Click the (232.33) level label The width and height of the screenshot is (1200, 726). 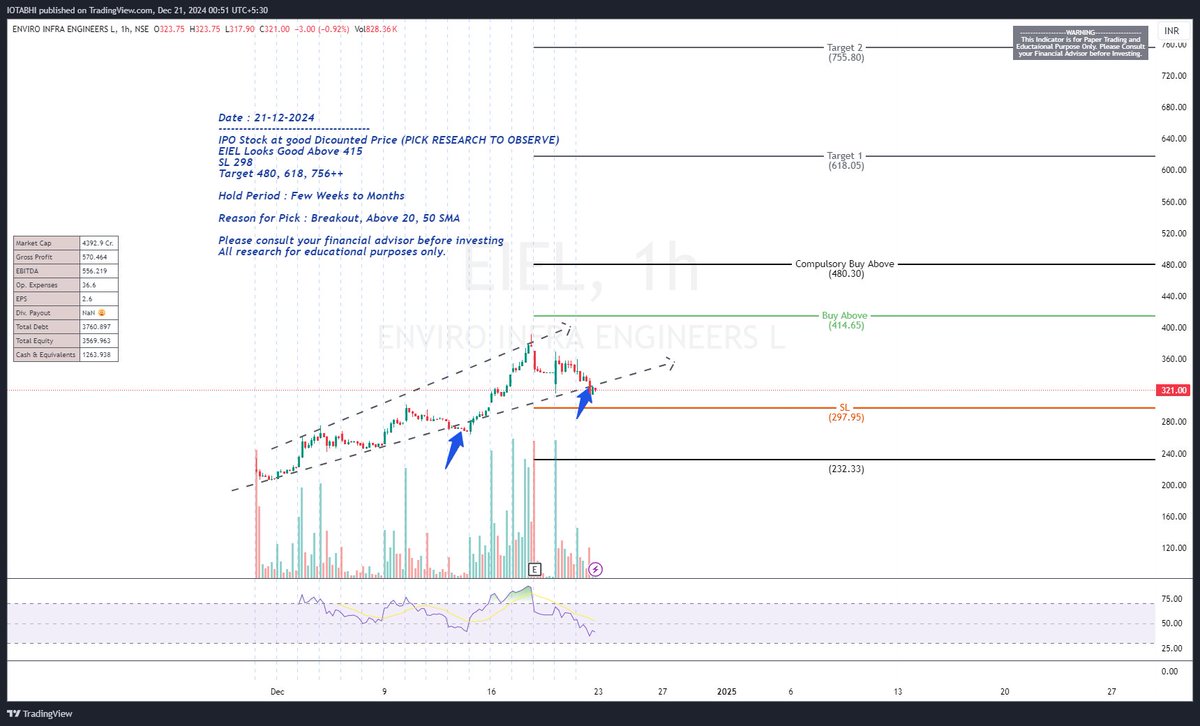click(845, 468)
